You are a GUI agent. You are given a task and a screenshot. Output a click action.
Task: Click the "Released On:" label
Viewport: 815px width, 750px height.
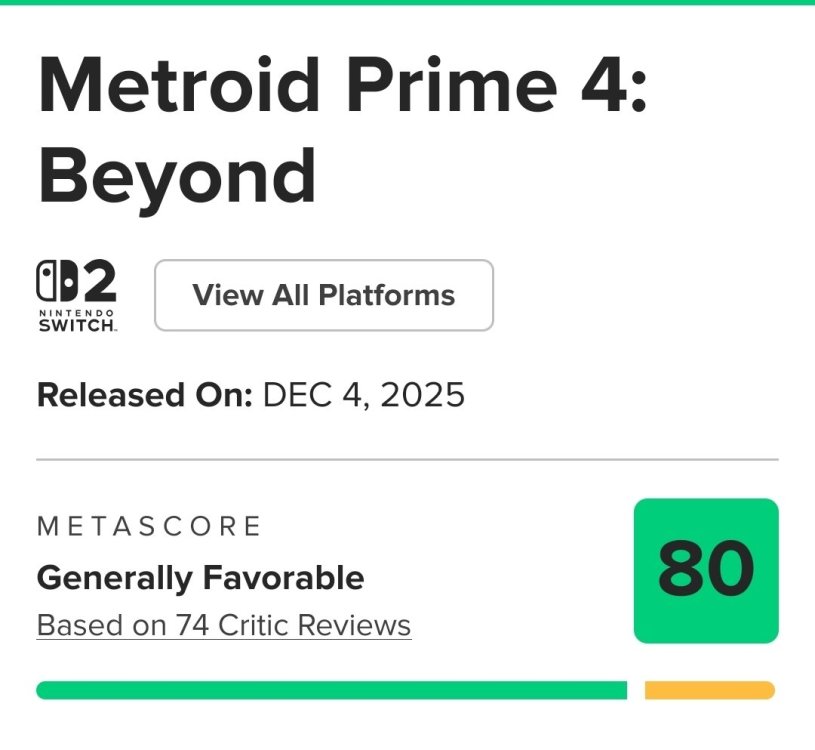coord(145,395)
